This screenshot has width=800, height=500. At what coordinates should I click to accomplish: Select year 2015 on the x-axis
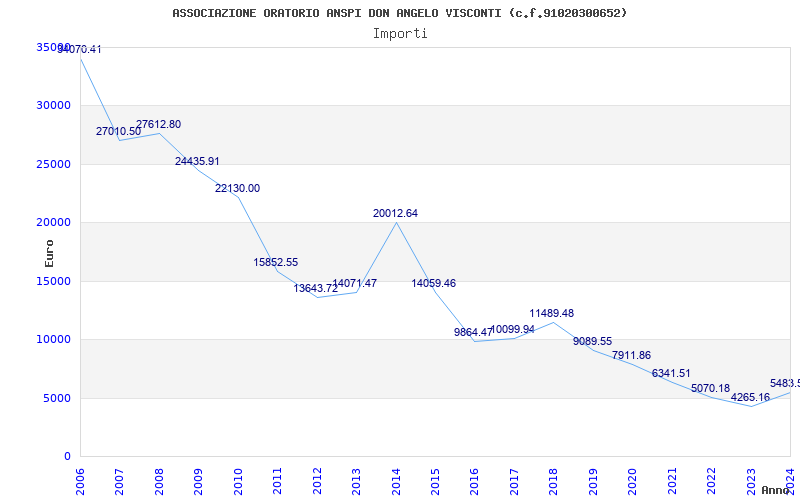coord(435,481)
